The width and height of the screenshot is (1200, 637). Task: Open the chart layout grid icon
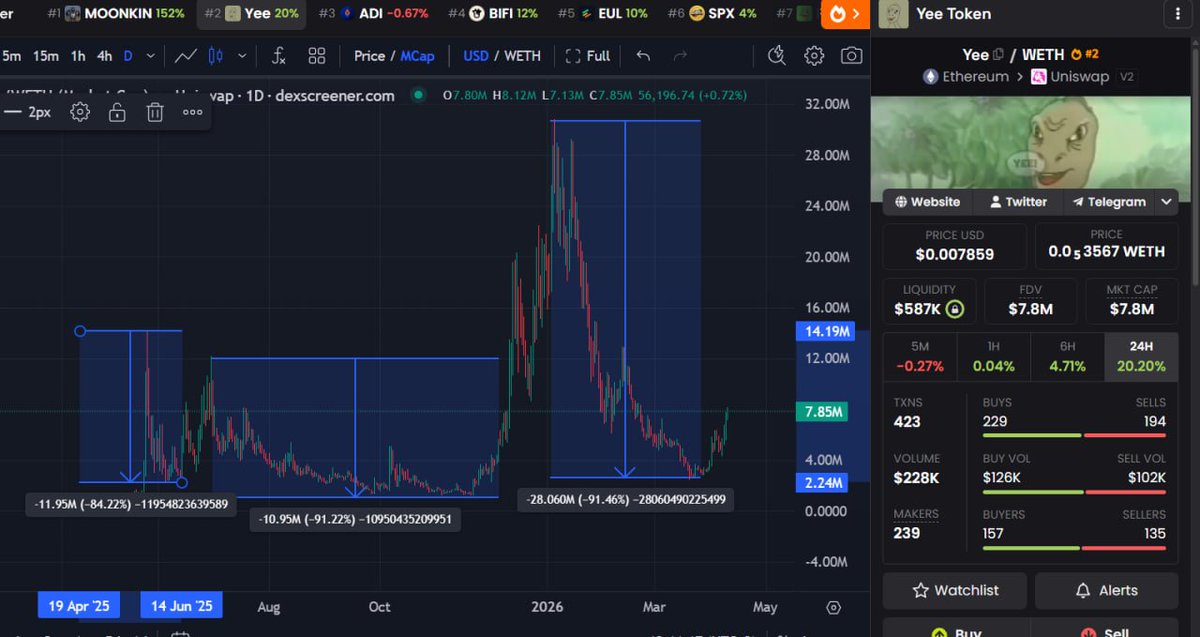click(317, 56)
